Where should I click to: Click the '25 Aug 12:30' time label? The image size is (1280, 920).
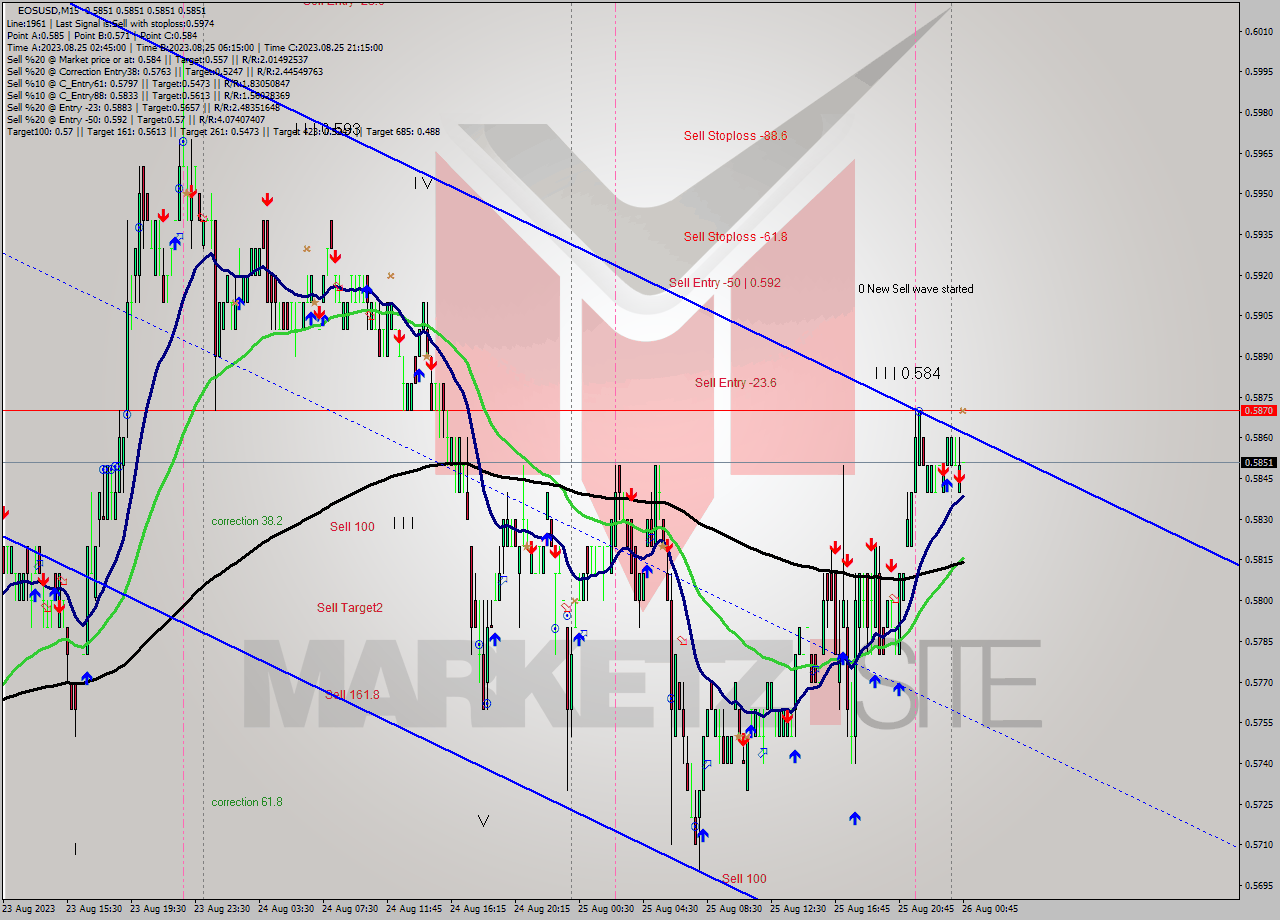[798, 909]
